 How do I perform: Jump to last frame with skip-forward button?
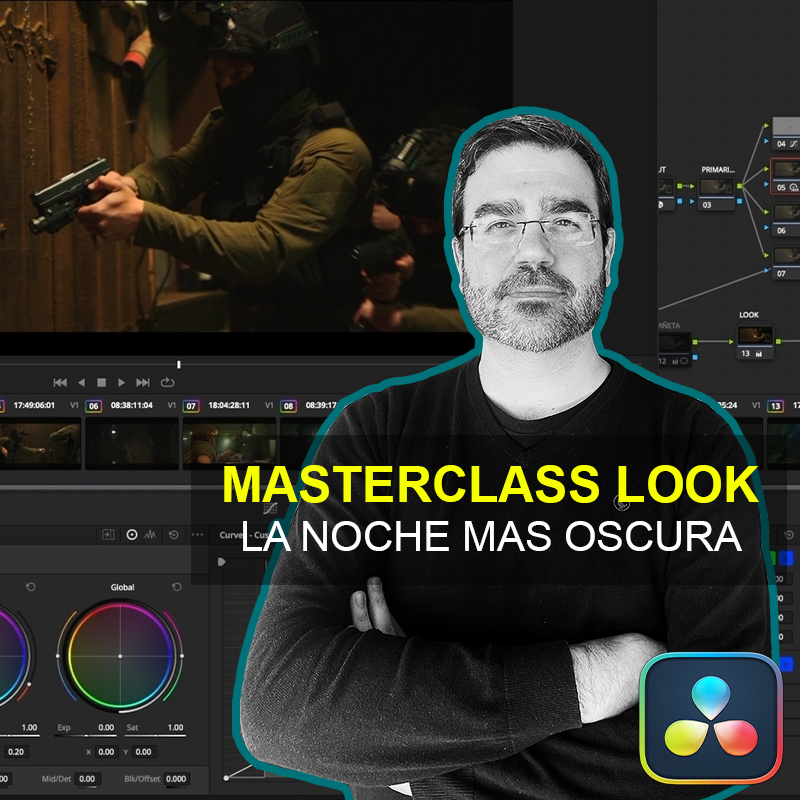143,382
